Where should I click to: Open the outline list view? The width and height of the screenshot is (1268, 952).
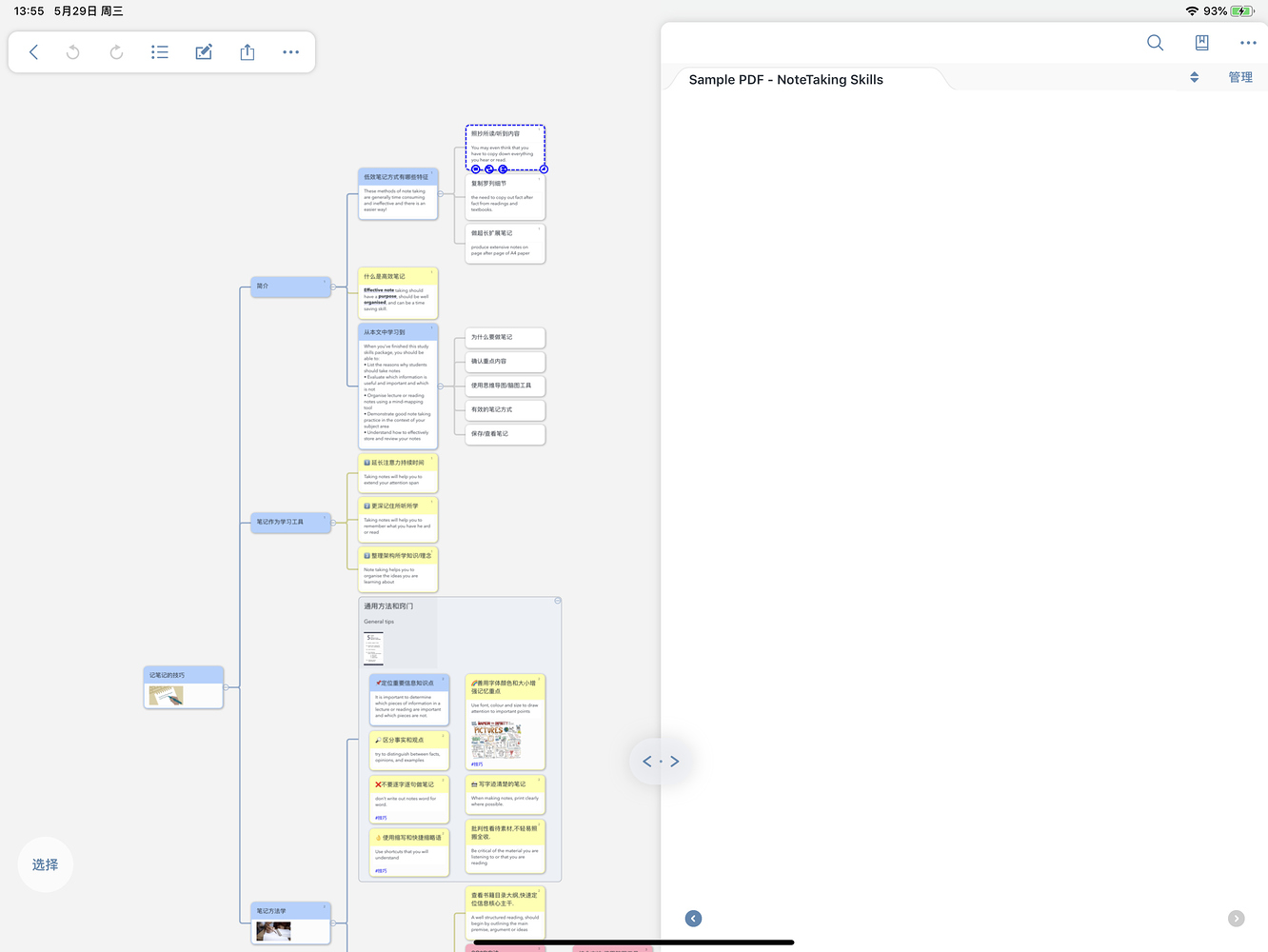(160, 52)
